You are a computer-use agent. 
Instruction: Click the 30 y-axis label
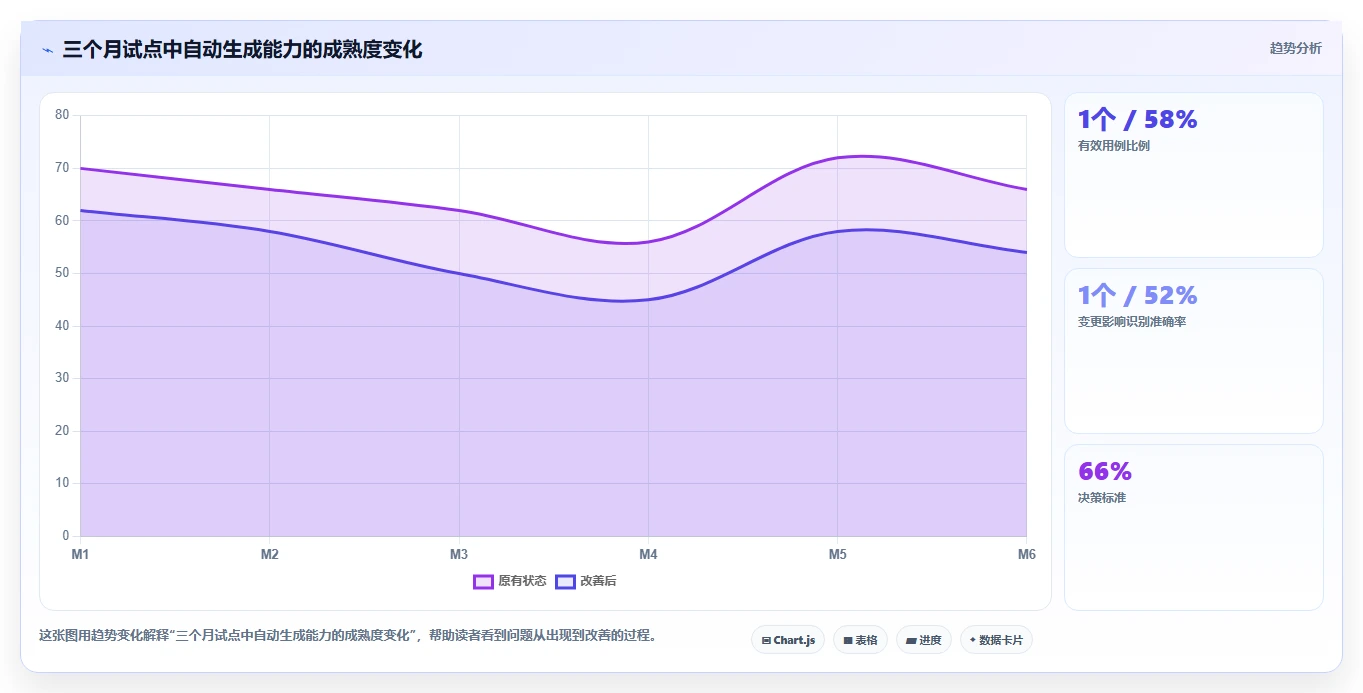point(62,378)
